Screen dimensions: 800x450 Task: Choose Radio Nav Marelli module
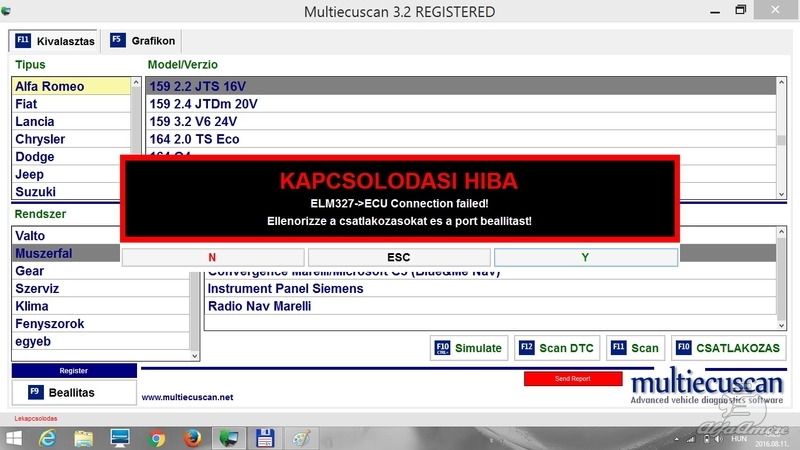click(490, 306)
